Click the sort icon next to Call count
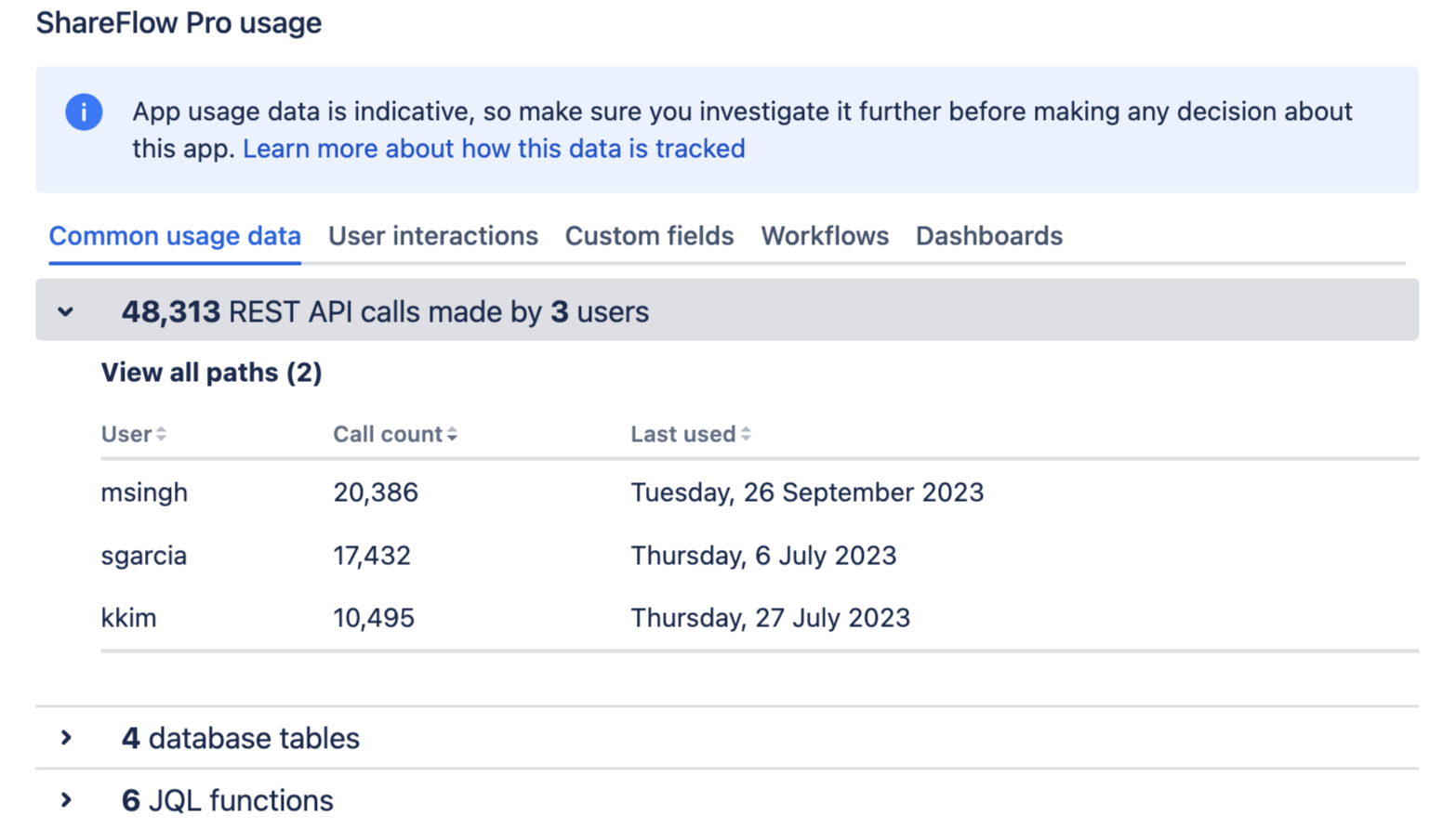The height and width of the screenshot is (828, 1456). (453, 433)
